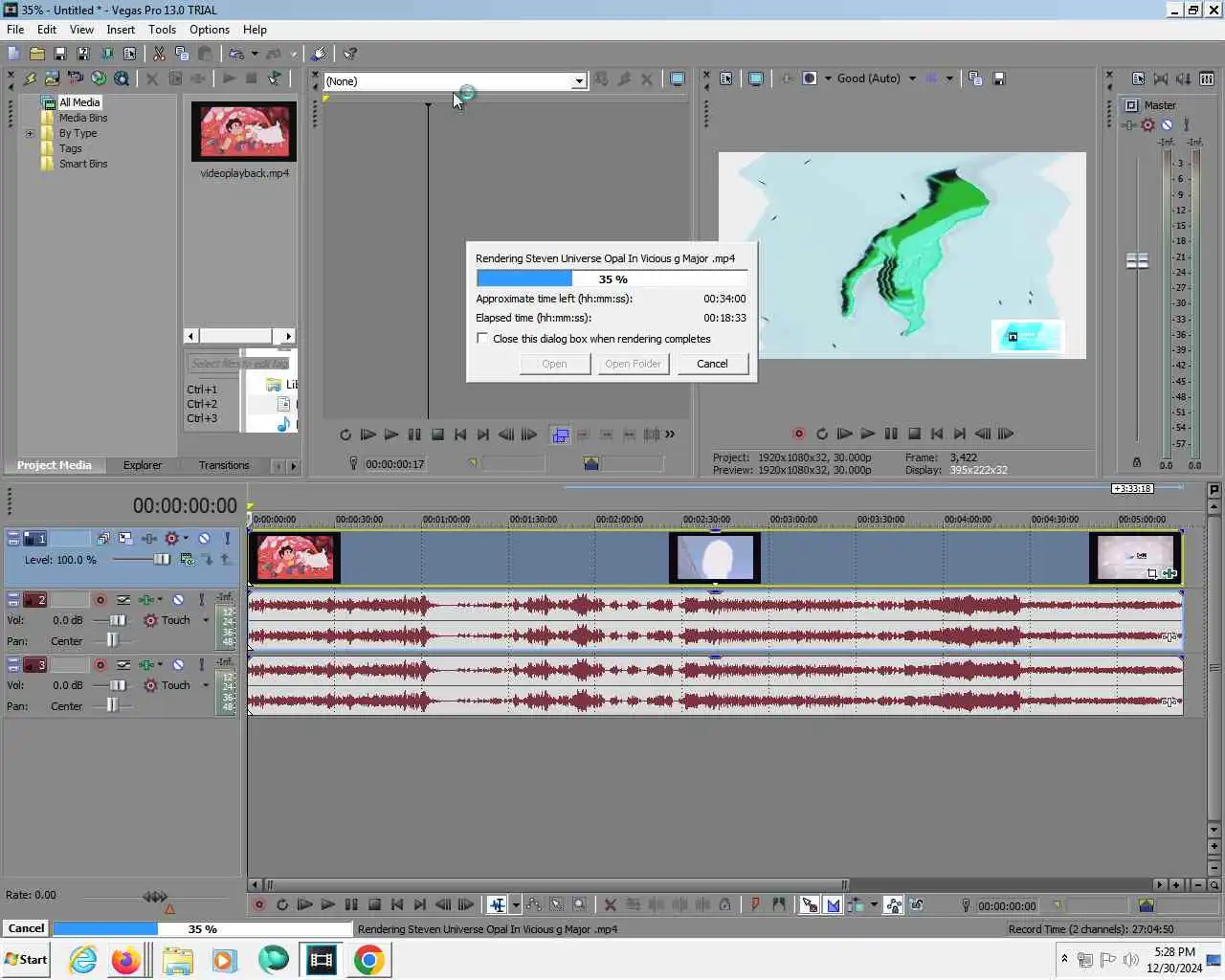Click the What's This help icon
This screenshot has width=1225, height=980.
(350, 54)
